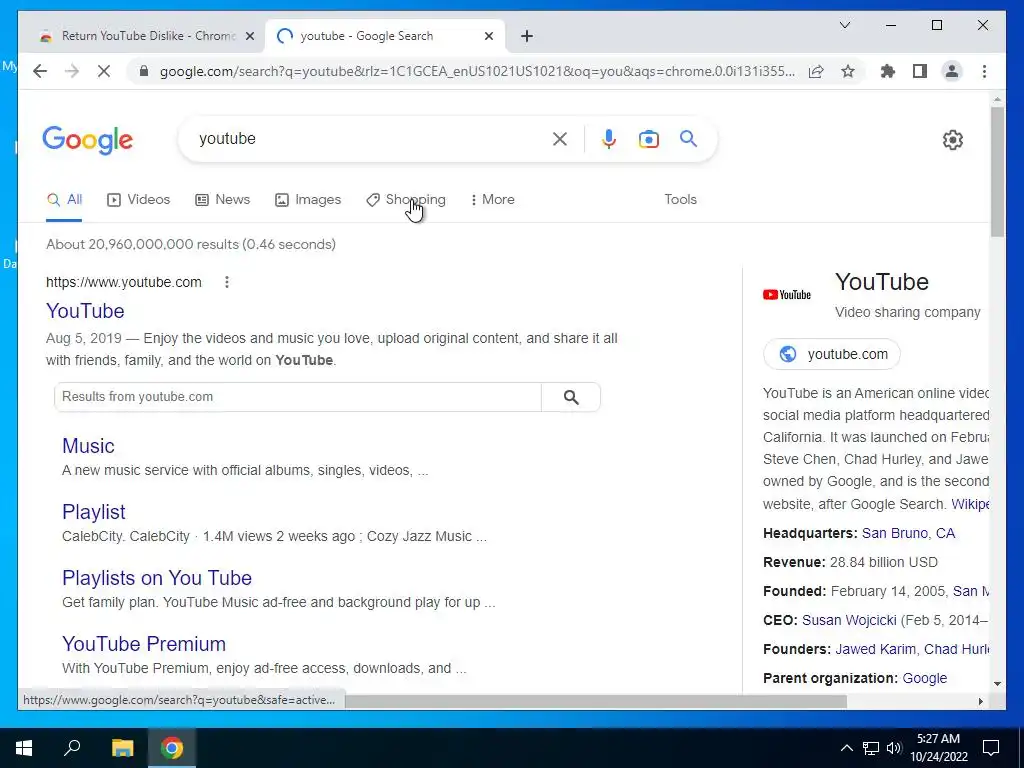Click the youtube.com knowledge panel button
The width and height of the screenshot is (1024, 768).
click(831, 354)
